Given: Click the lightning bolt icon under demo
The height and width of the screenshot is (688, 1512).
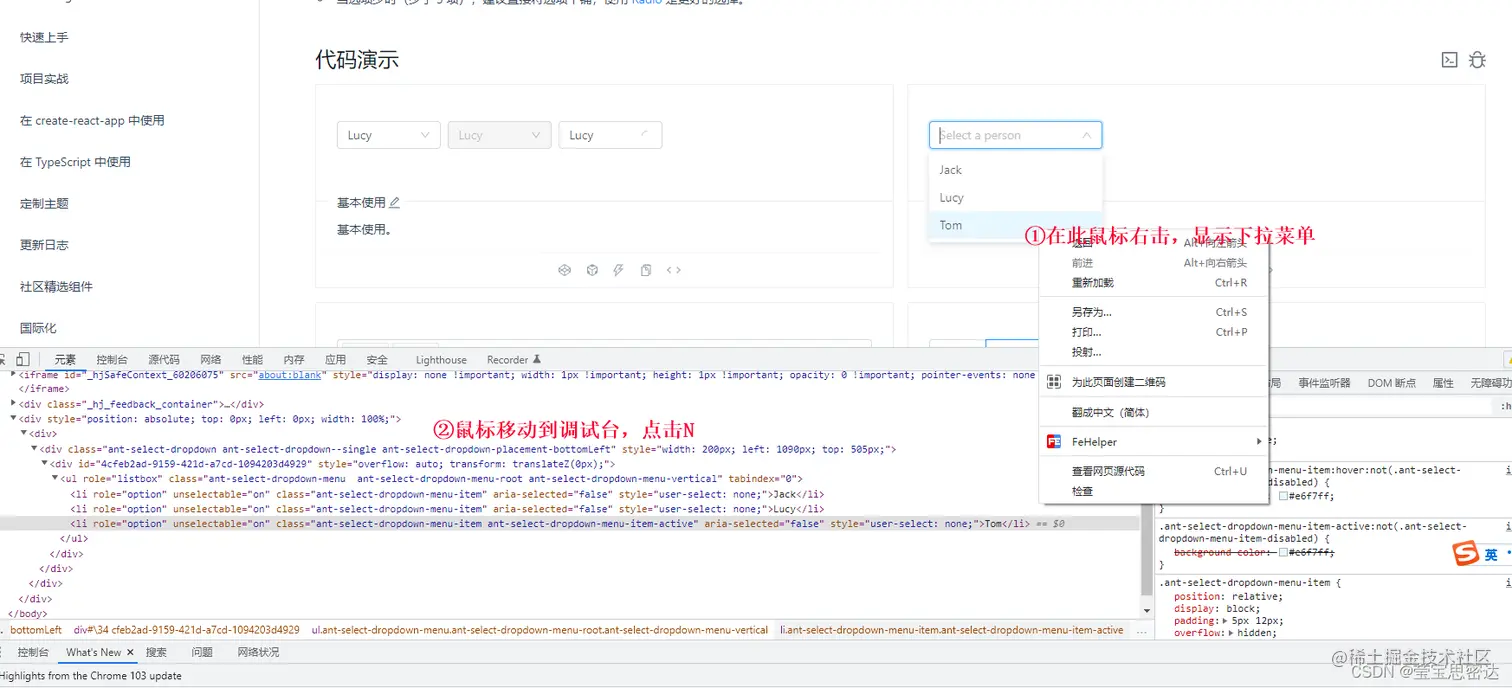Looking at the screenshot, I should coord(619,270).
